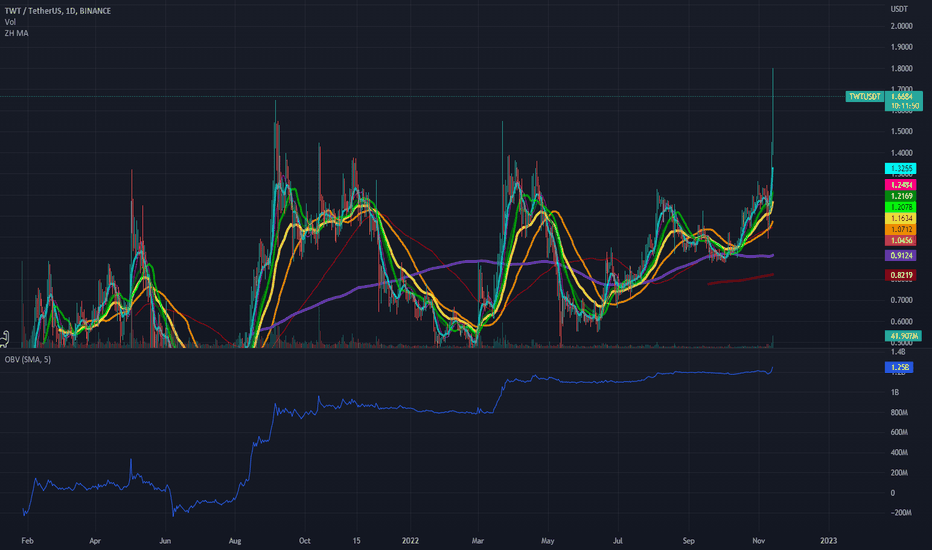This screenshot has width=932, height=550.
Task: Click the lime green 1.2078 label
Action: pos(900,207)
